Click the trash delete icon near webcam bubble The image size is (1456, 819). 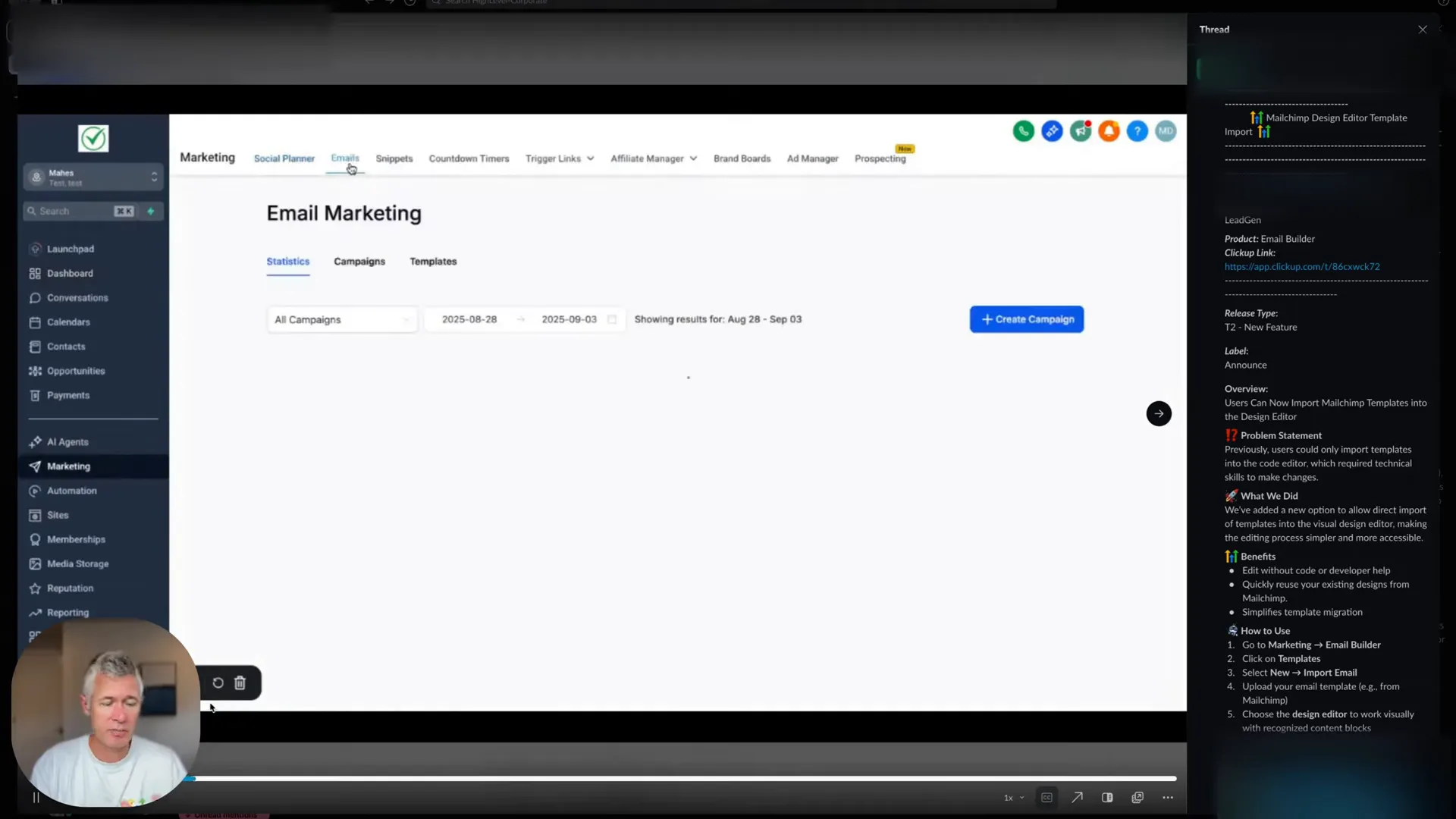pyautogui.click(x=240, y=682)
